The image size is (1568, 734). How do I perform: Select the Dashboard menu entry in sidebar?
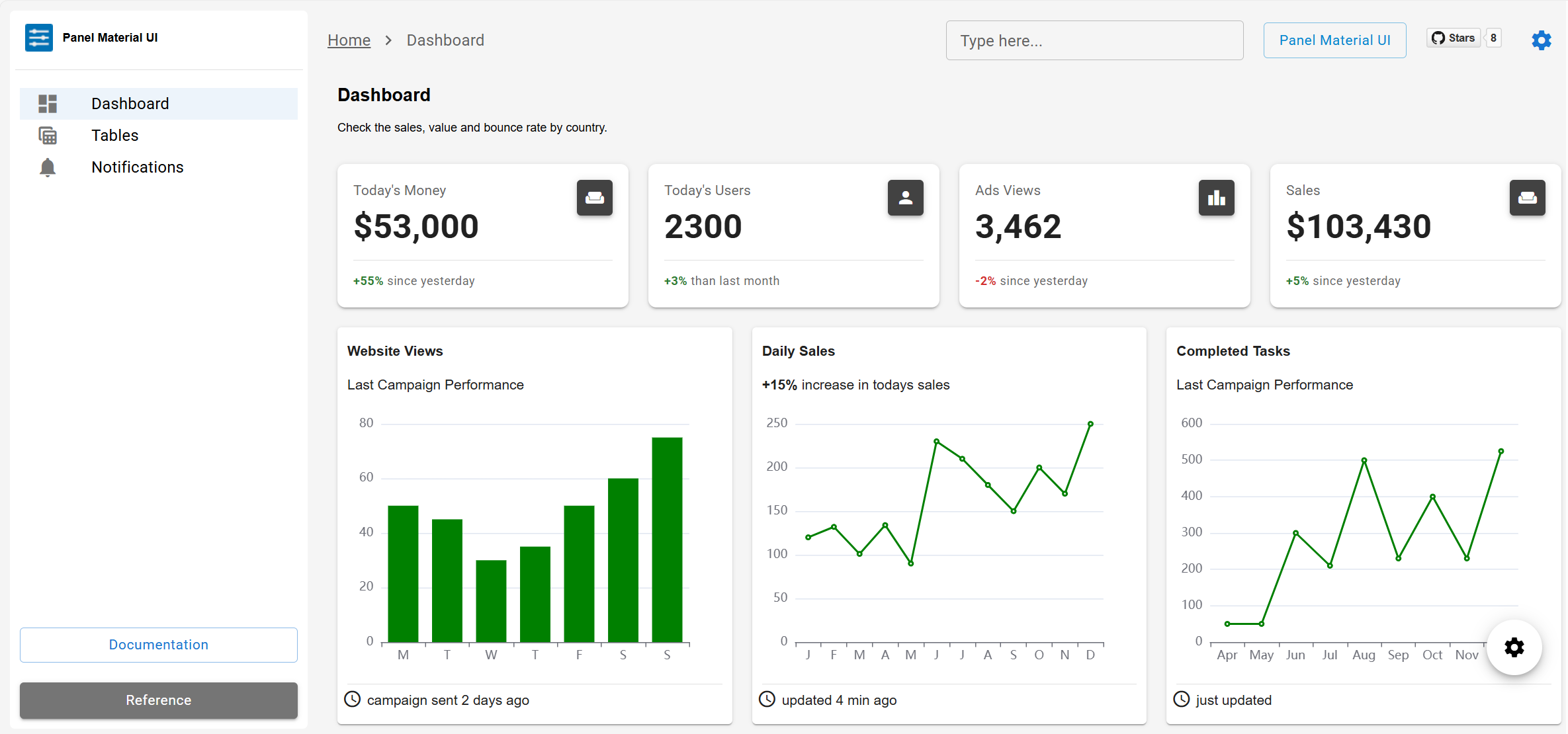(130, 103)
